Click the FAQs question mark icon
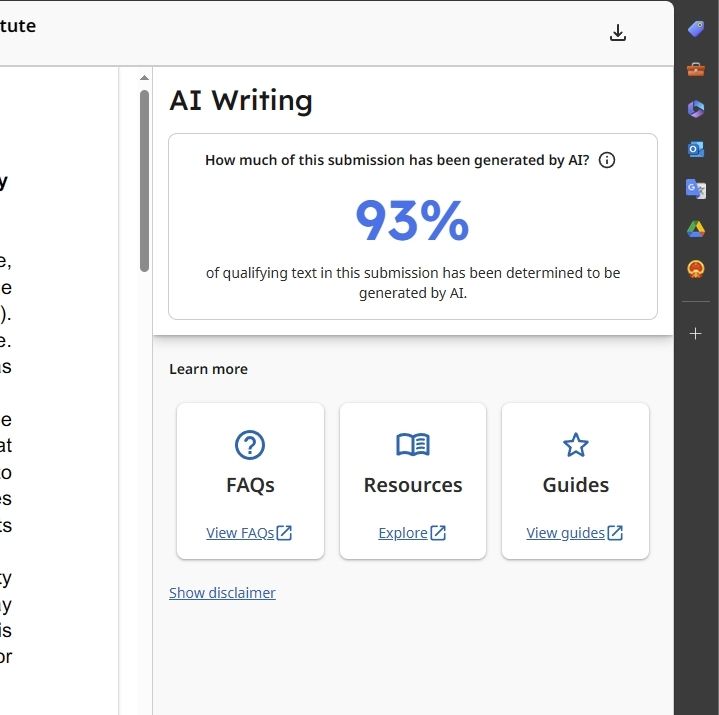The width and height of the screenshot is (719, 715). tap(250, 445)
